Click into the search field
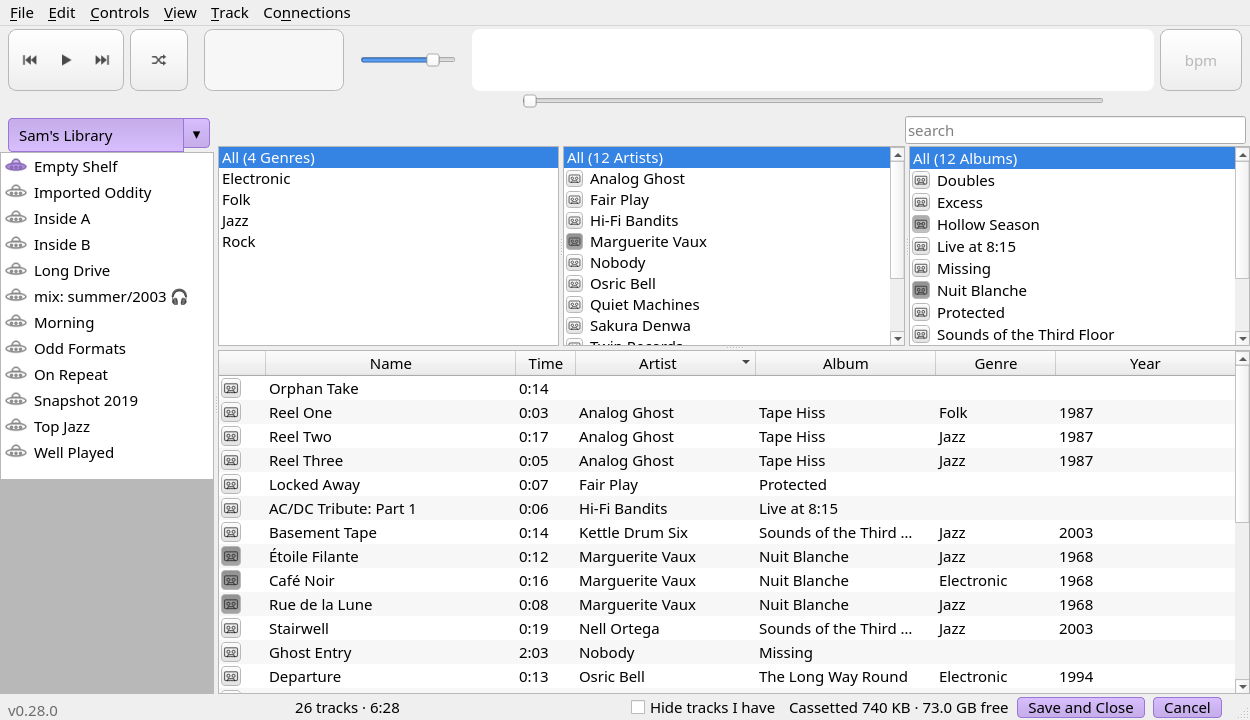This screenshot has height=720, width=1250. pyautogui.click(x=1075, y=131)
